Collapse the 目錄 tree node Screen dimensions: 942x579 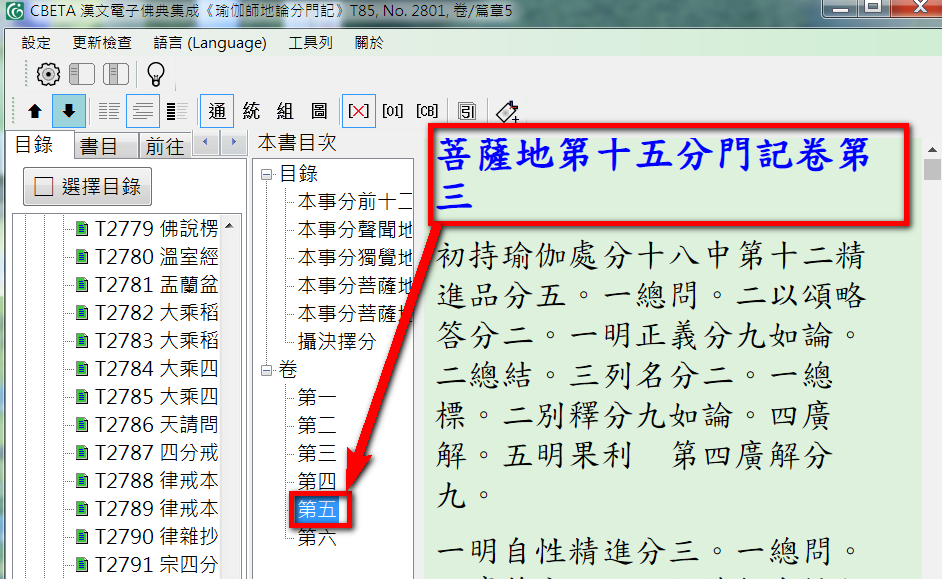(266, 174)
